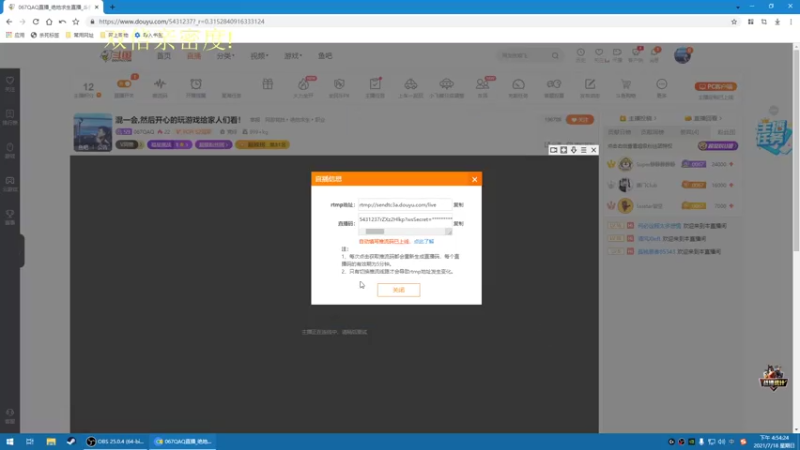Select second ranking tab in right panel

(x=653, y=132)
